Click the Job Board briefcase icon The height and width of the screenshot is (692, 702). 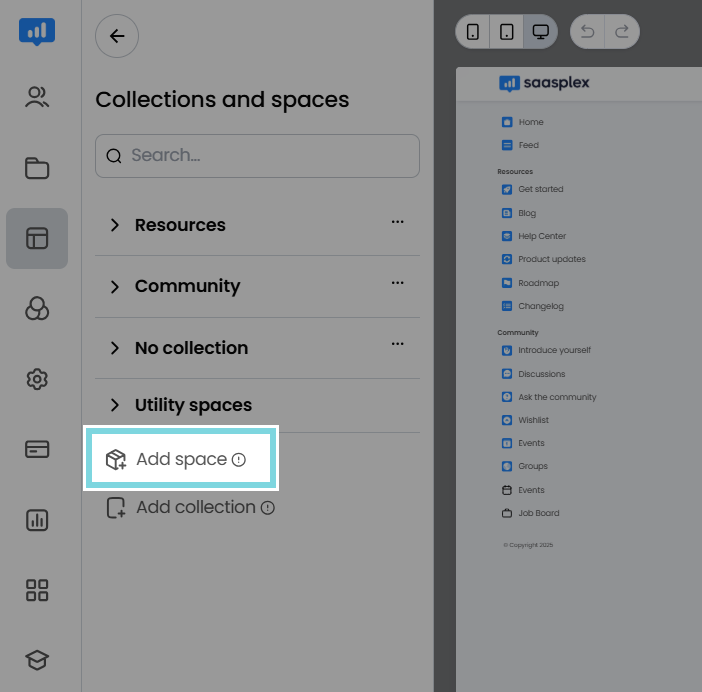coord(507,513)
